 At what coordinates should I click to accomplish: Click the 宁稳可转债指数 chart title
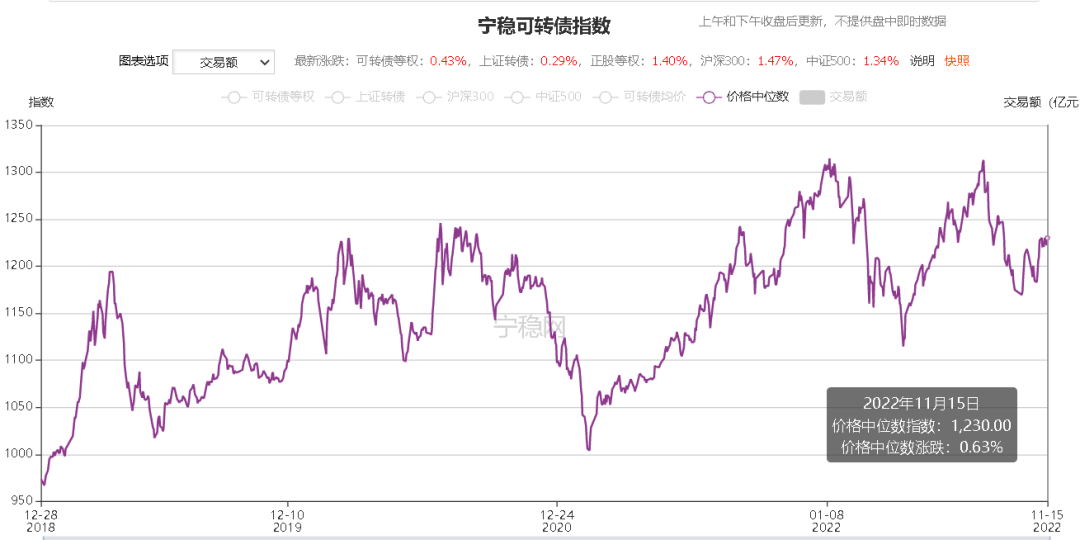pos(544,26)
